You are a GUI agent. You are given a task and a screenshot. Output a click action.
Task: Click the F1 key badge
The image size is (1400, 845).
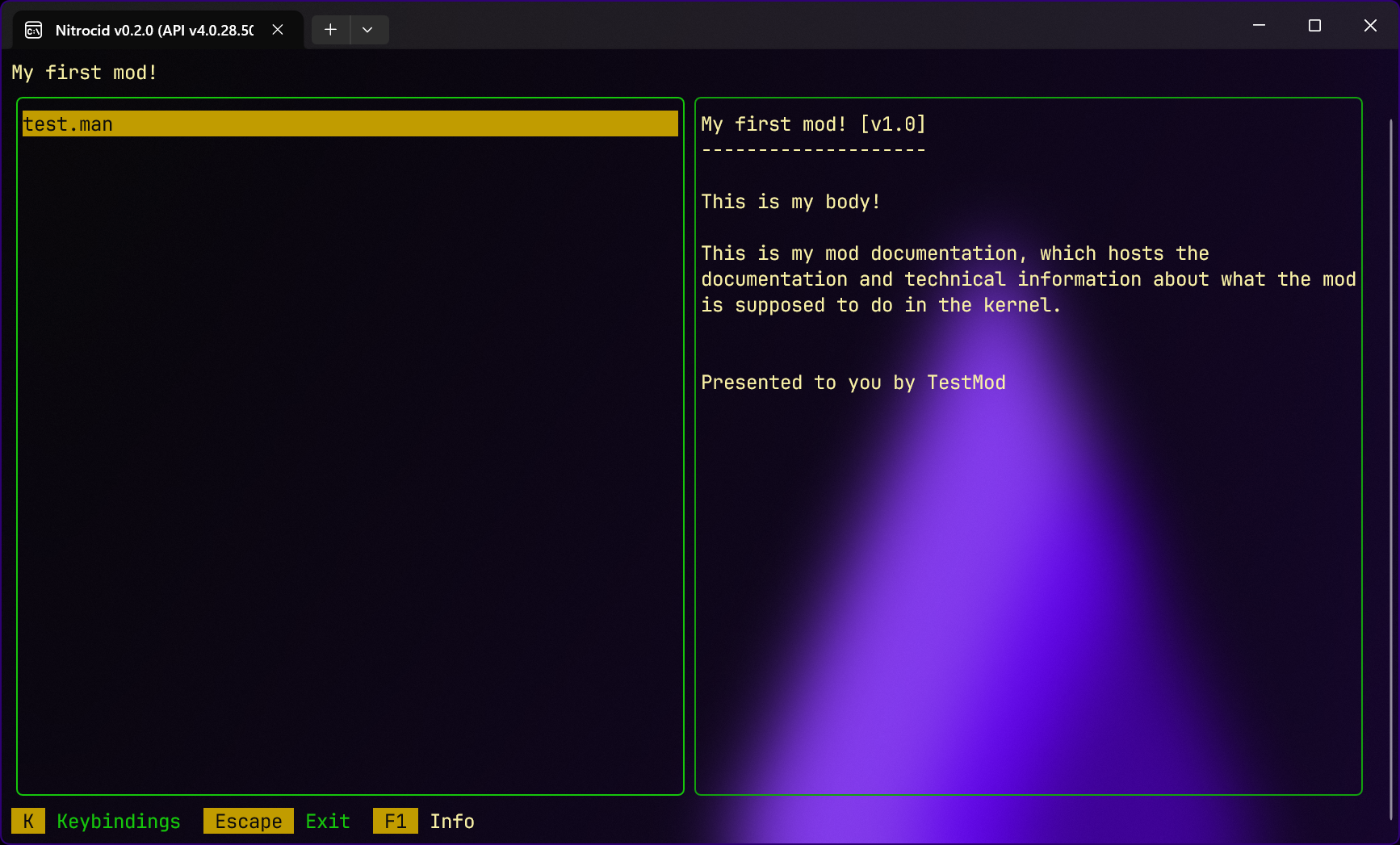tap(395, 822)
